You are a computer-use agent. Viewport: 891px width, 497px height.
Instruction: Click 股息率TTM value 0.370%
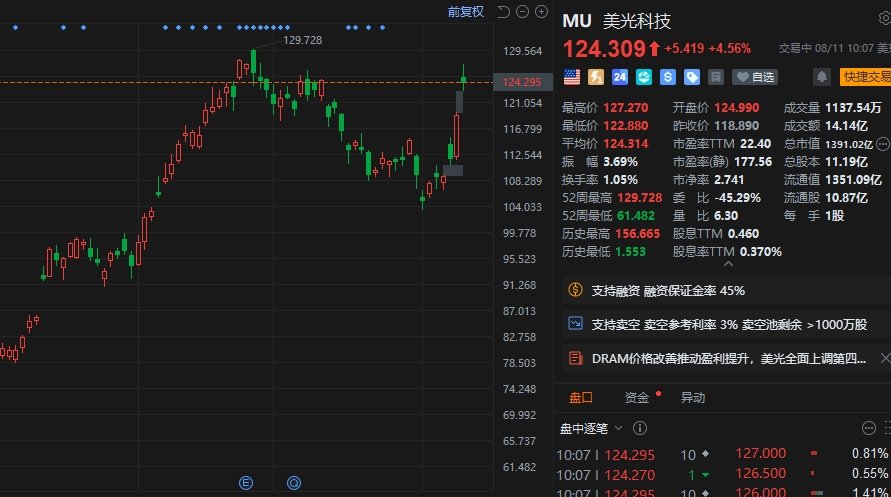coord(760,252)
